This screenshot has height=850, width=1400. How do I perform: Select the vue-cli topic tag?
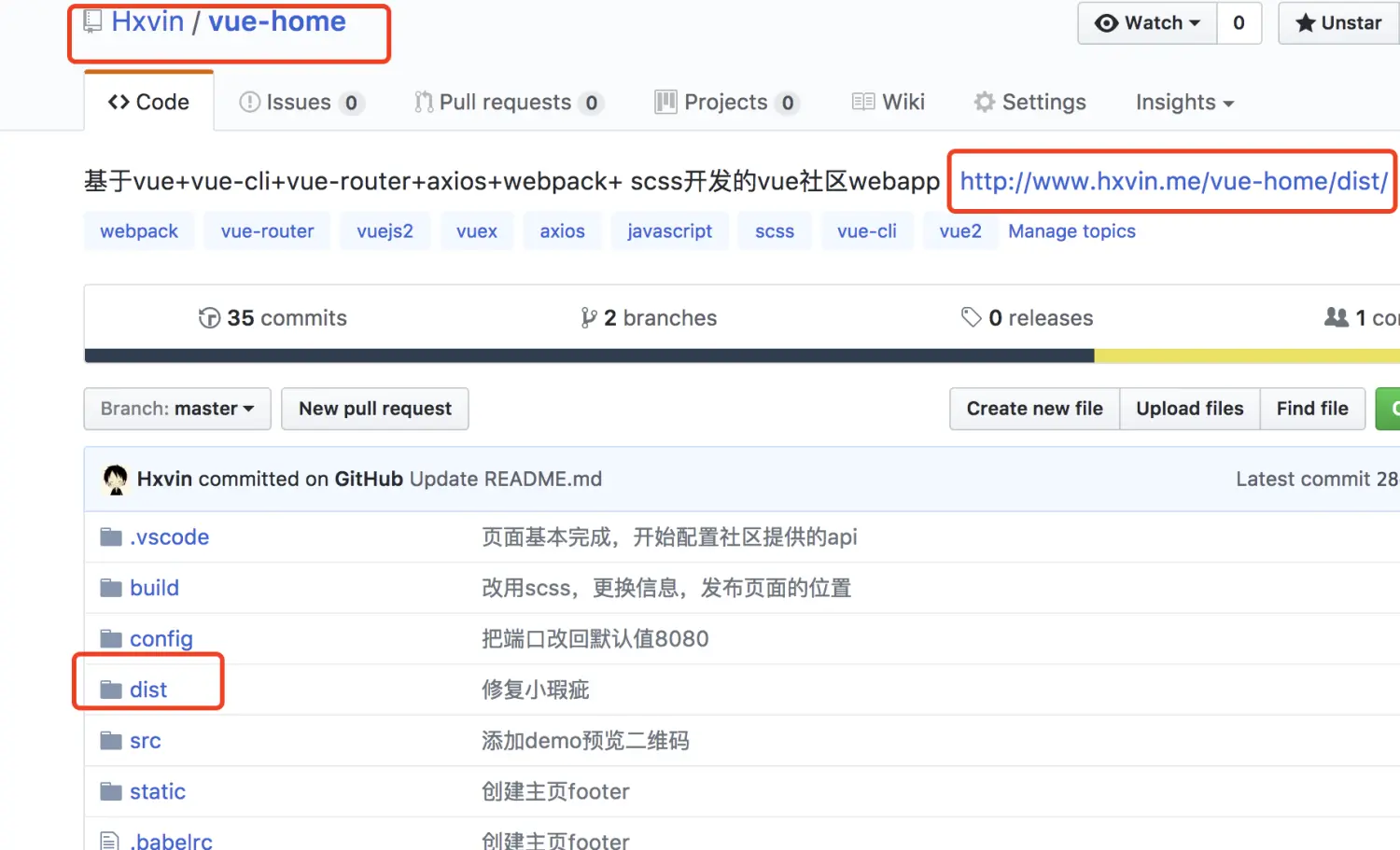pos(867,231)
